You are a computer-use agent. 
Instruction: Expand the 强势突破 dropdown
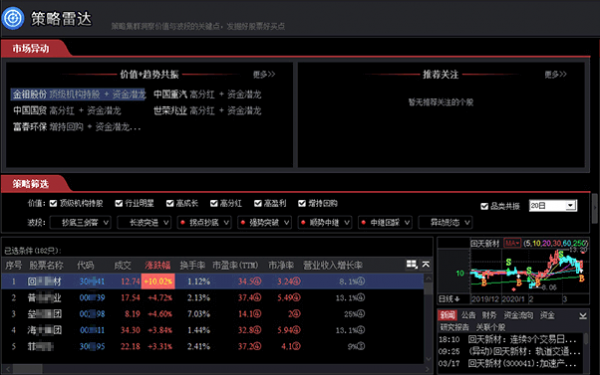(264, 222)
